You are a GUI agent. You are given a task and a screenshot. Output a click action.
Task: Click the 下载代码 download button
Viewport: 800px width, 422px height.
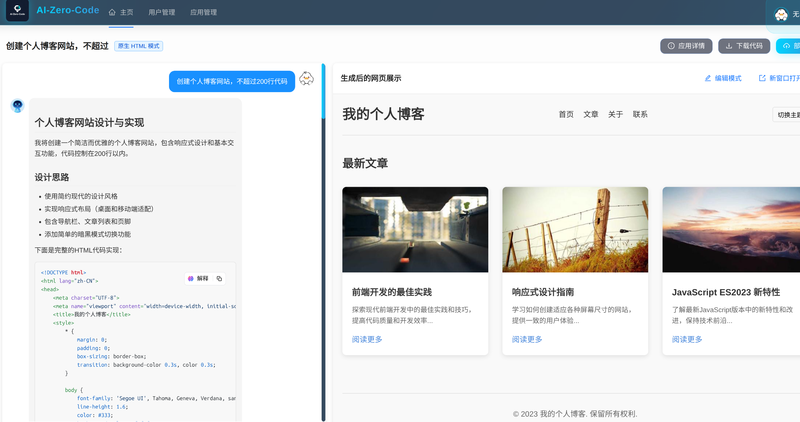[x=744, y=46]
